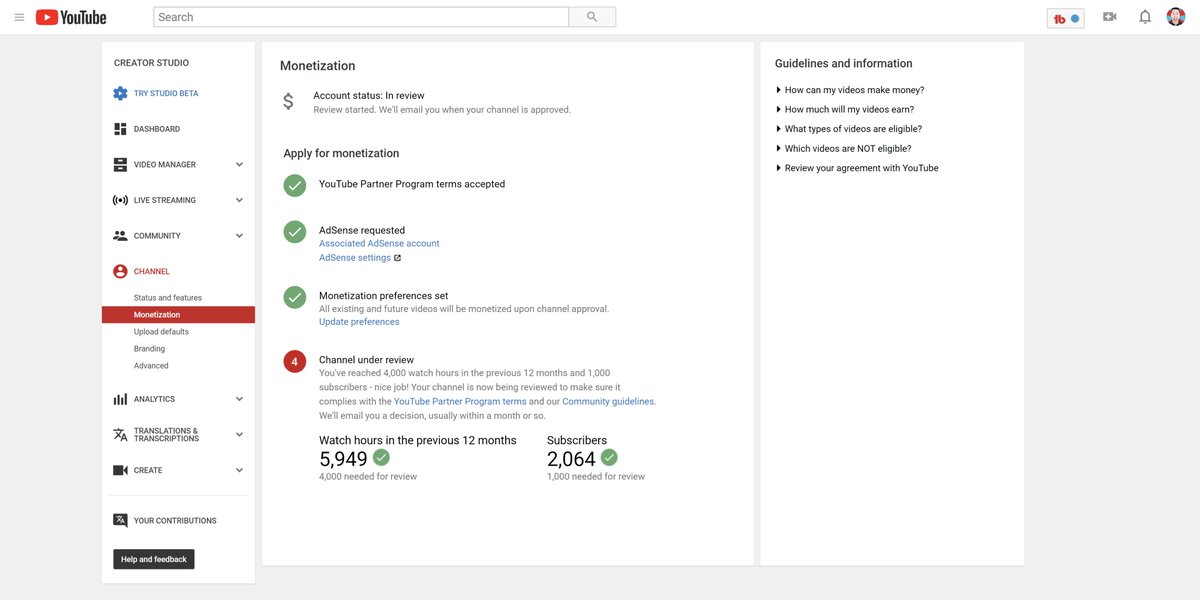Click the green check next to 2,064
The image size is (1200, 600).
609,457
